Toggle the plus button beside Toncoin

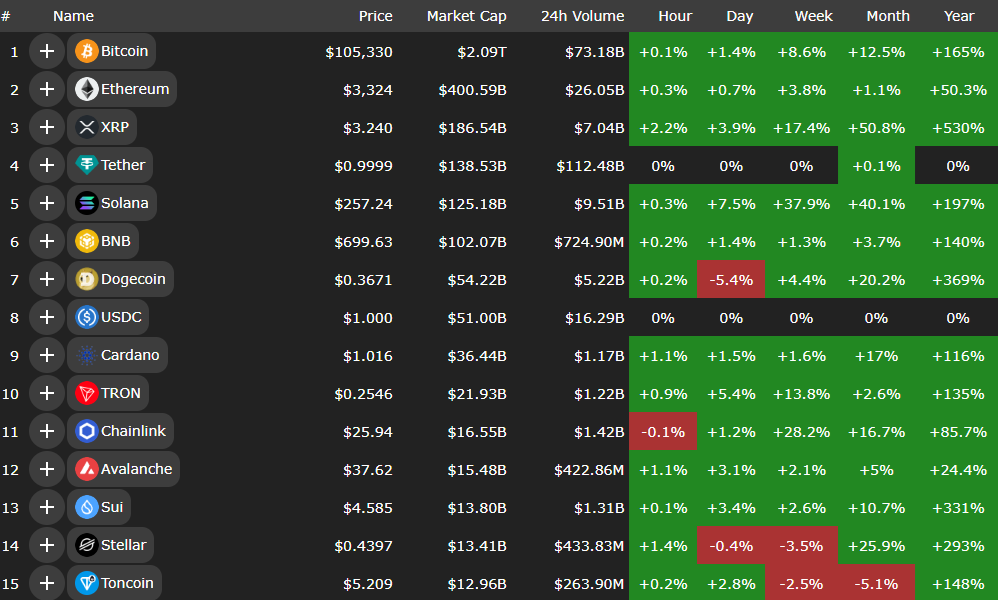(x=46, y=583)
